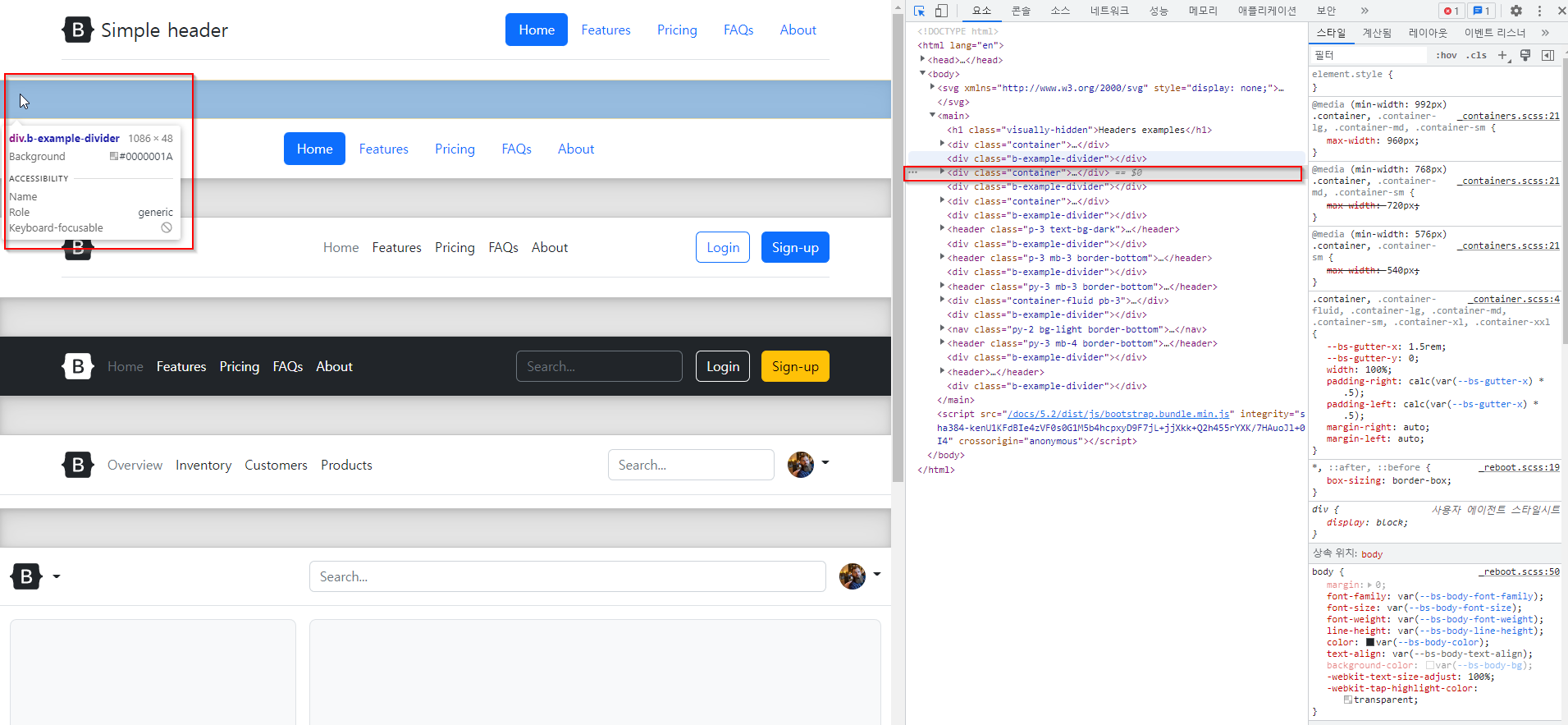Activate the inspect element picker icon
This screenshot has height=725, width=1568.
click(920, 11)
